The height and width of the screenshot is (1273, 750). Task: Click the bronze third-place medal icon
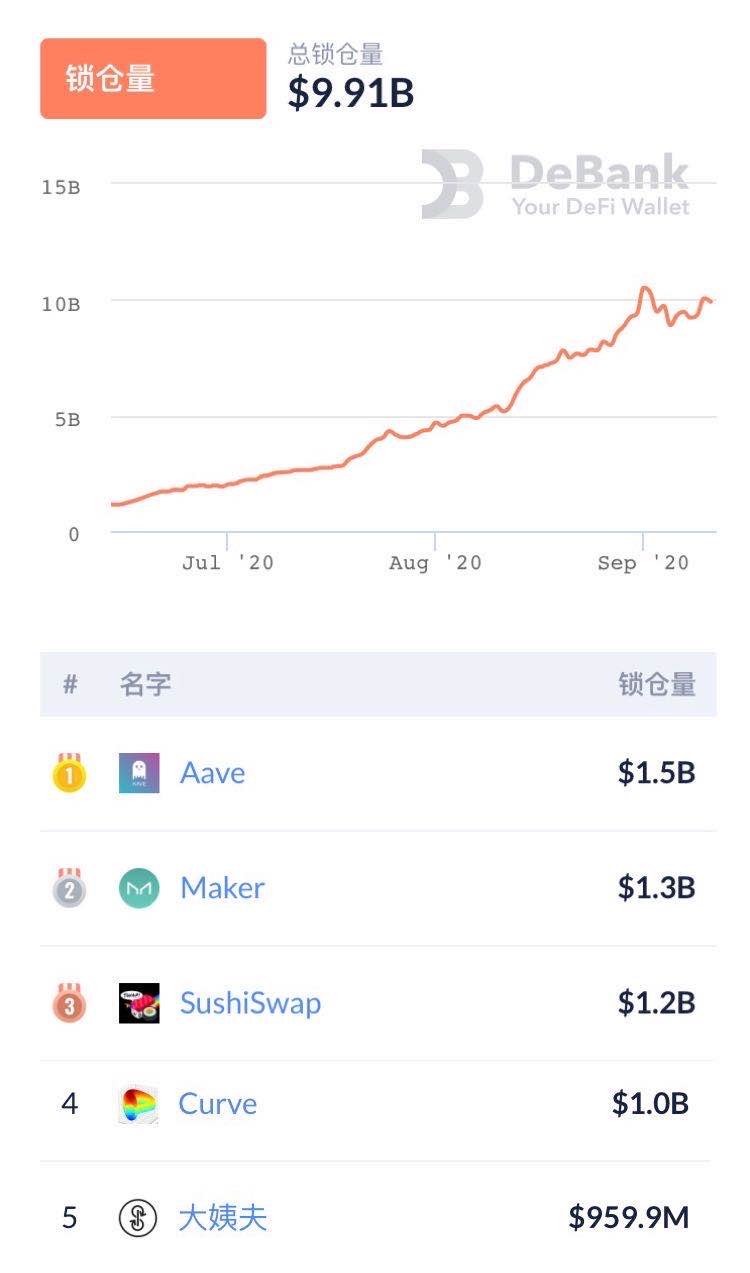pyautogui.click(x=70, y=1003)
